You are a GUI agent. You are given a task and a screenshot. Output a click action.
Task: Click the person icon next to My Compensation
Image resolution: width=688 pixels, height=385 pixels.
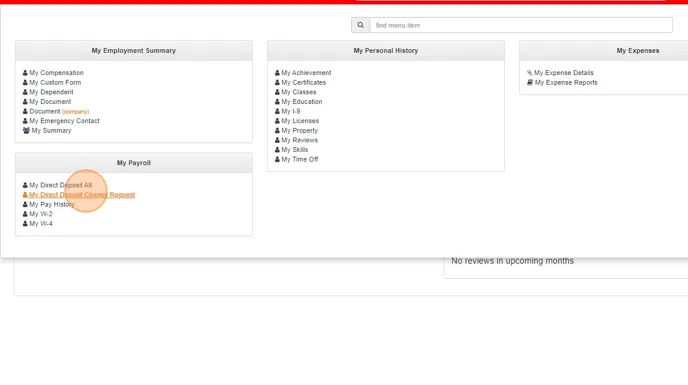[25, 73]
